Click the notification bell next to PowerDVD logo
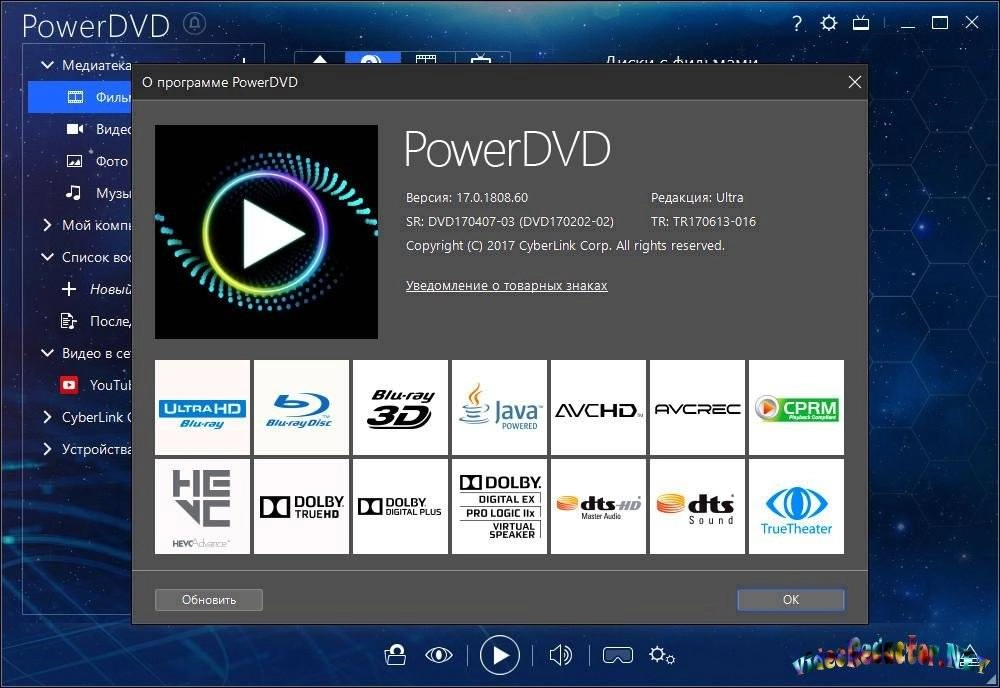The height and width of the screenshot is (688, 1000). (195, 24)
